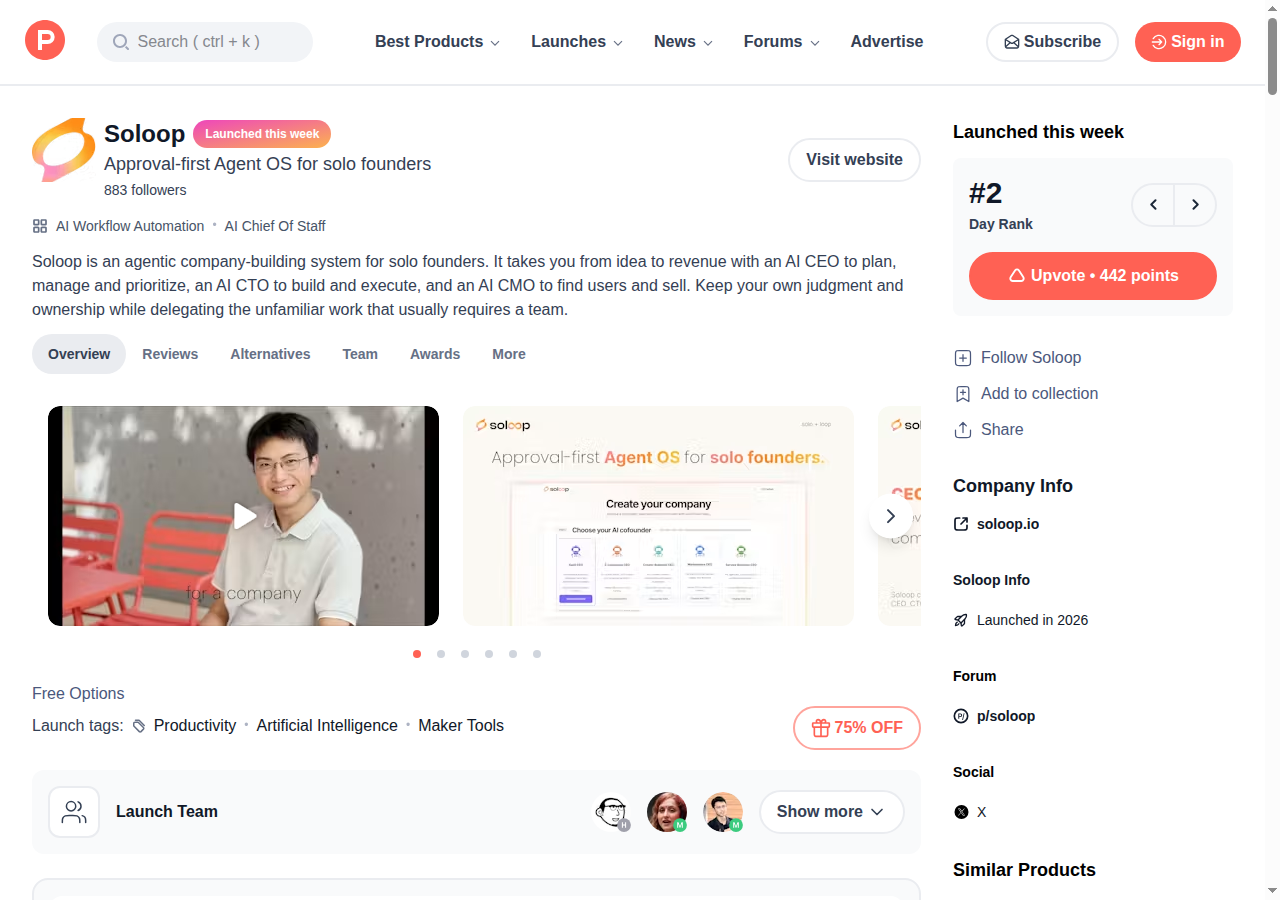Click the tag icon beside Launch tags
Screen dimensions: 1280x900
pos(139,726)
